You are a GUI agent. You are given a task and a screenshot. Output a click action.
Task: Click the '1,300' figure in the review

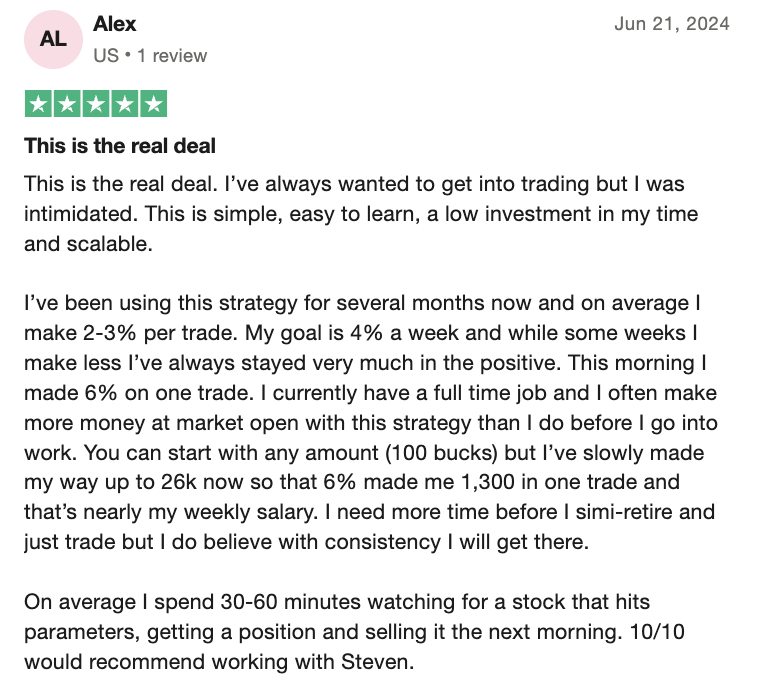[488, 482]
